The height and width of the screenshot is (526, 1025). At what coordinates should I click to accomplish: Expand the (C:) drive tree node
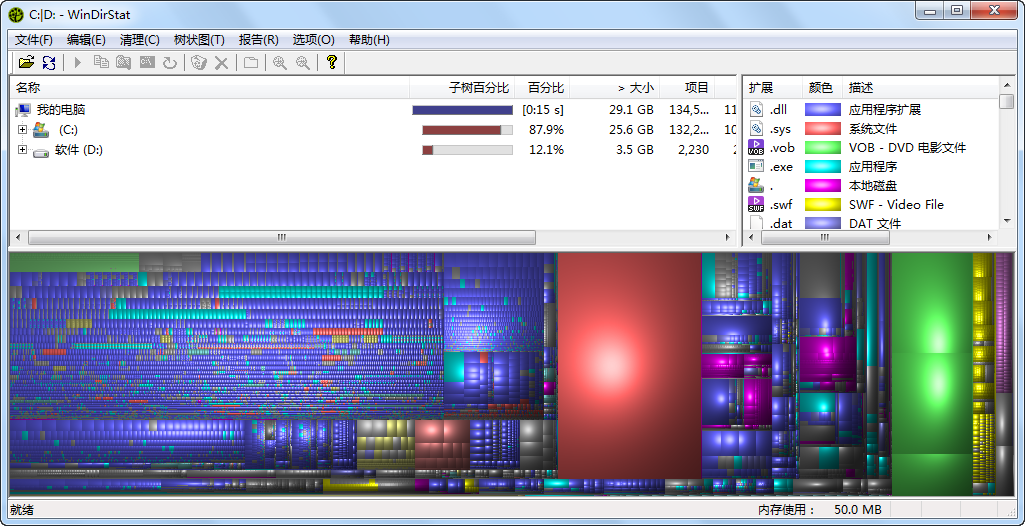point(22,130)
